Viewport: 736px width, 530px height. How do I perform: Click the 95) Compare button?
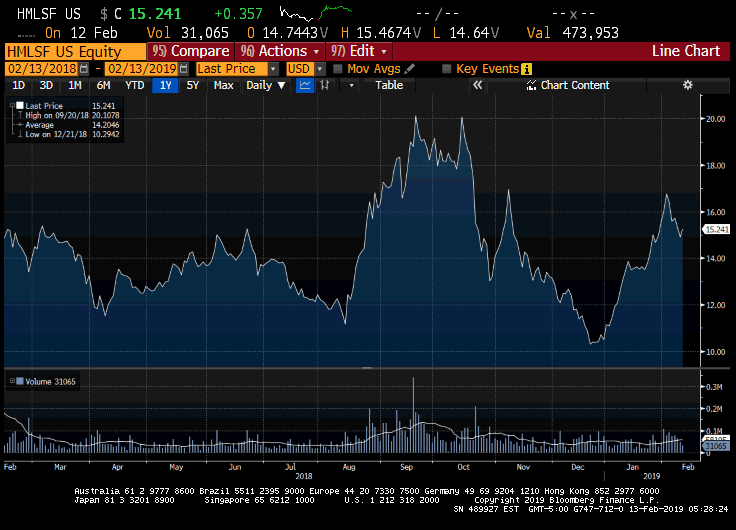[x=191, y=51]
